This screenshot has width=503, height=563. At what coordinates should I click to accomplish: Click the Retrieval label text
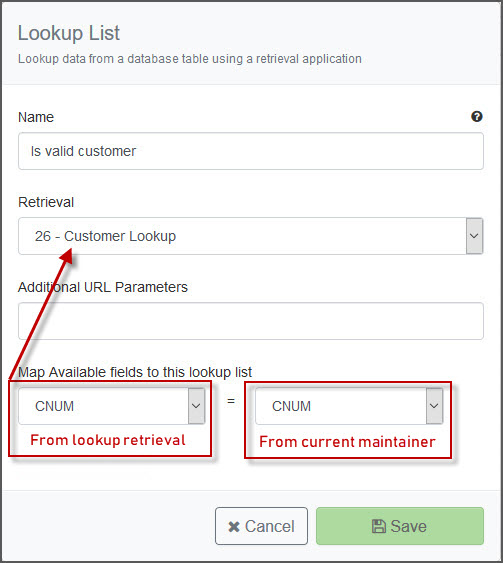click(46, 202)
